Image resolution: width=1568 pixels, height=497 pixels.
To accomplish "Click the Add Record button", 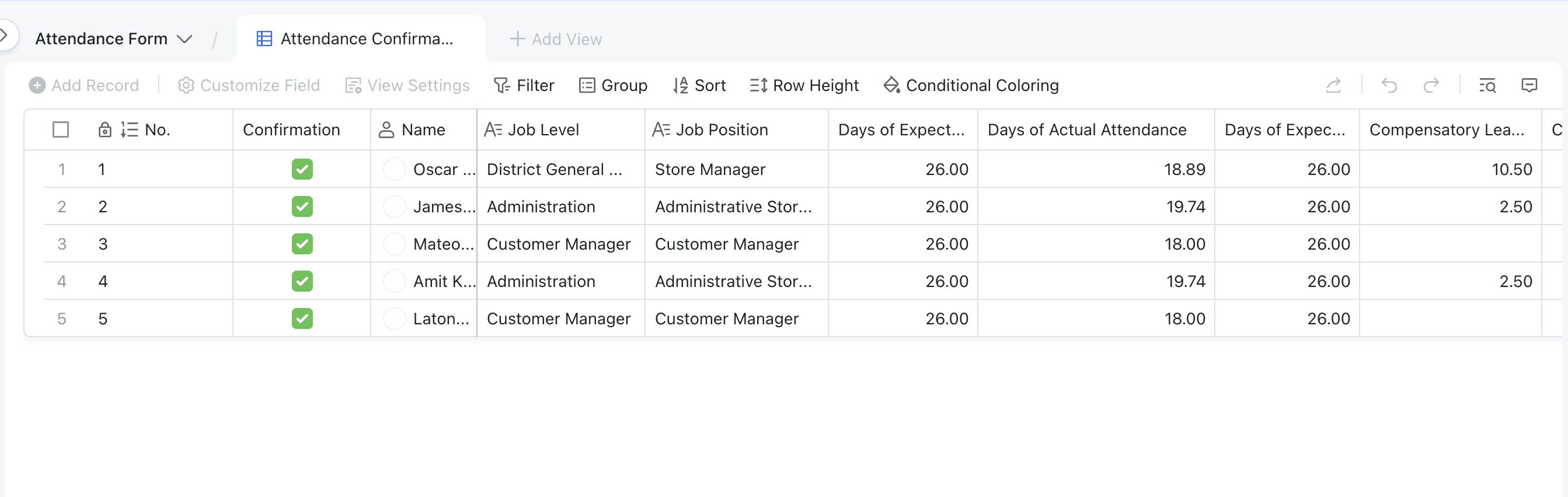I will tap(84, 85).
